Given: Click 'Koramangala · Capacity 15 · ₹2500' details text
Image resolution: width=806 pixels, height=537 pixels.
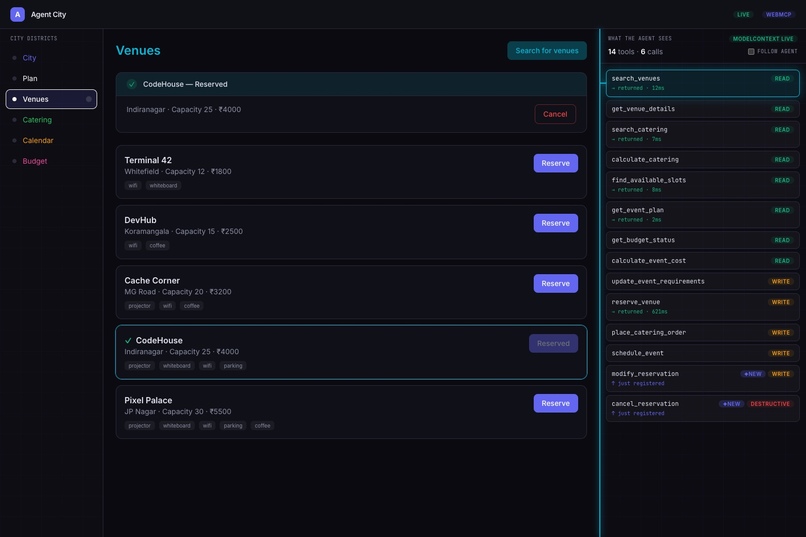Looking at the screenshot, I should tap(184, 231).
